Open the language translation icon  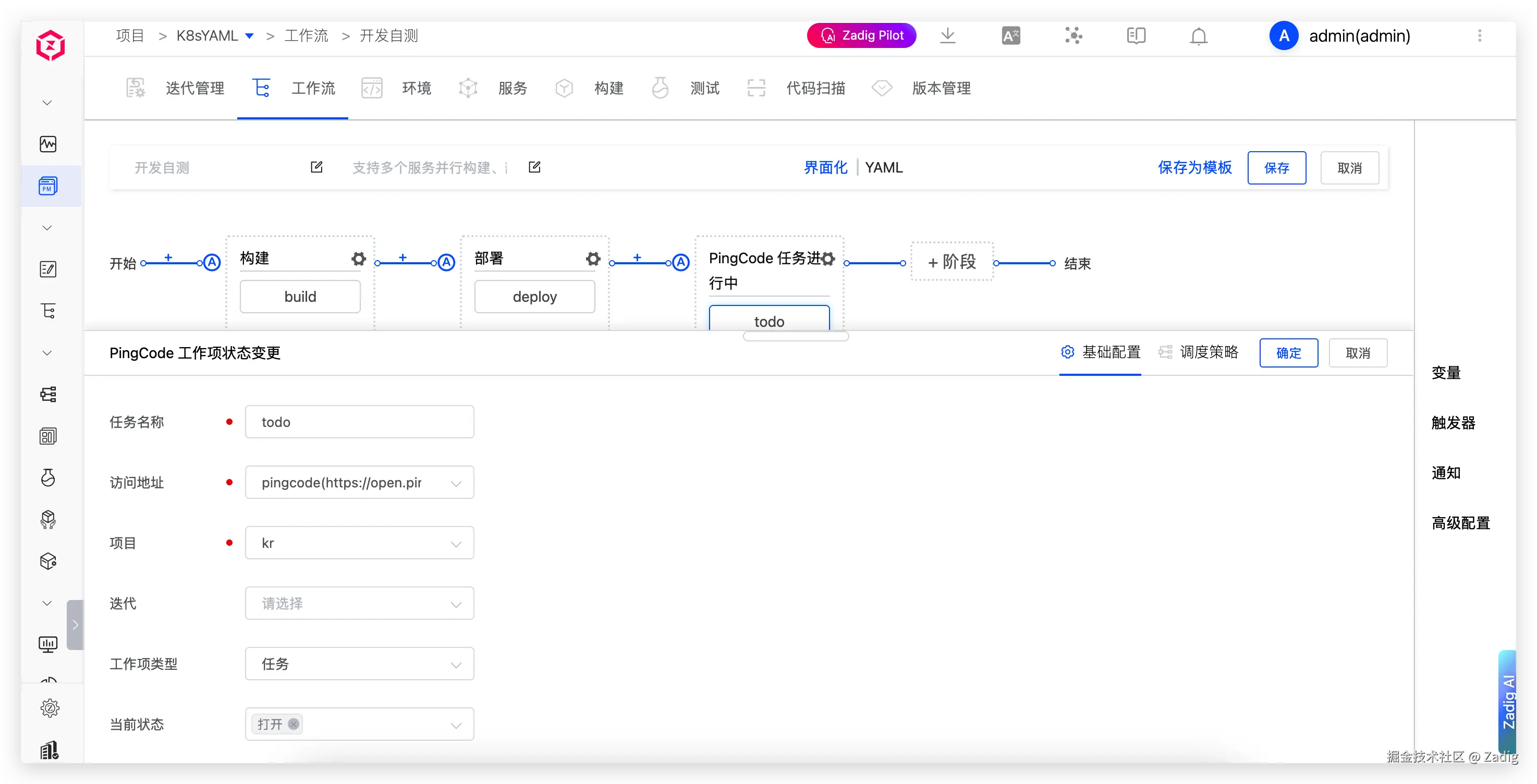(1011, 36)
